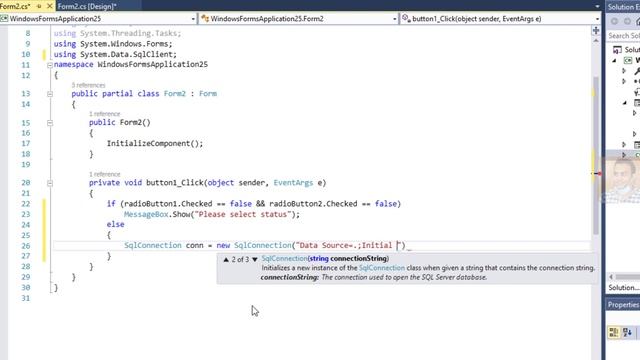
Task: Switch Properties panel to Alphabetical sort
Action: coord(627,332)
